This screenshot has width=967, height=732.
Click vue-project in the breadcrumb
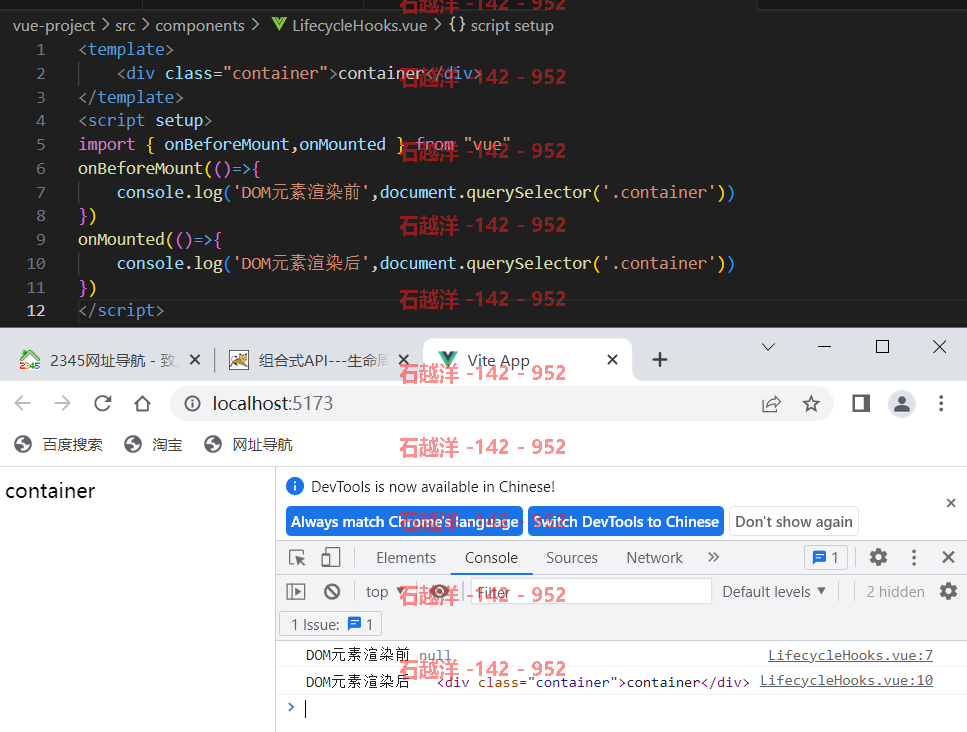[54, 26]
